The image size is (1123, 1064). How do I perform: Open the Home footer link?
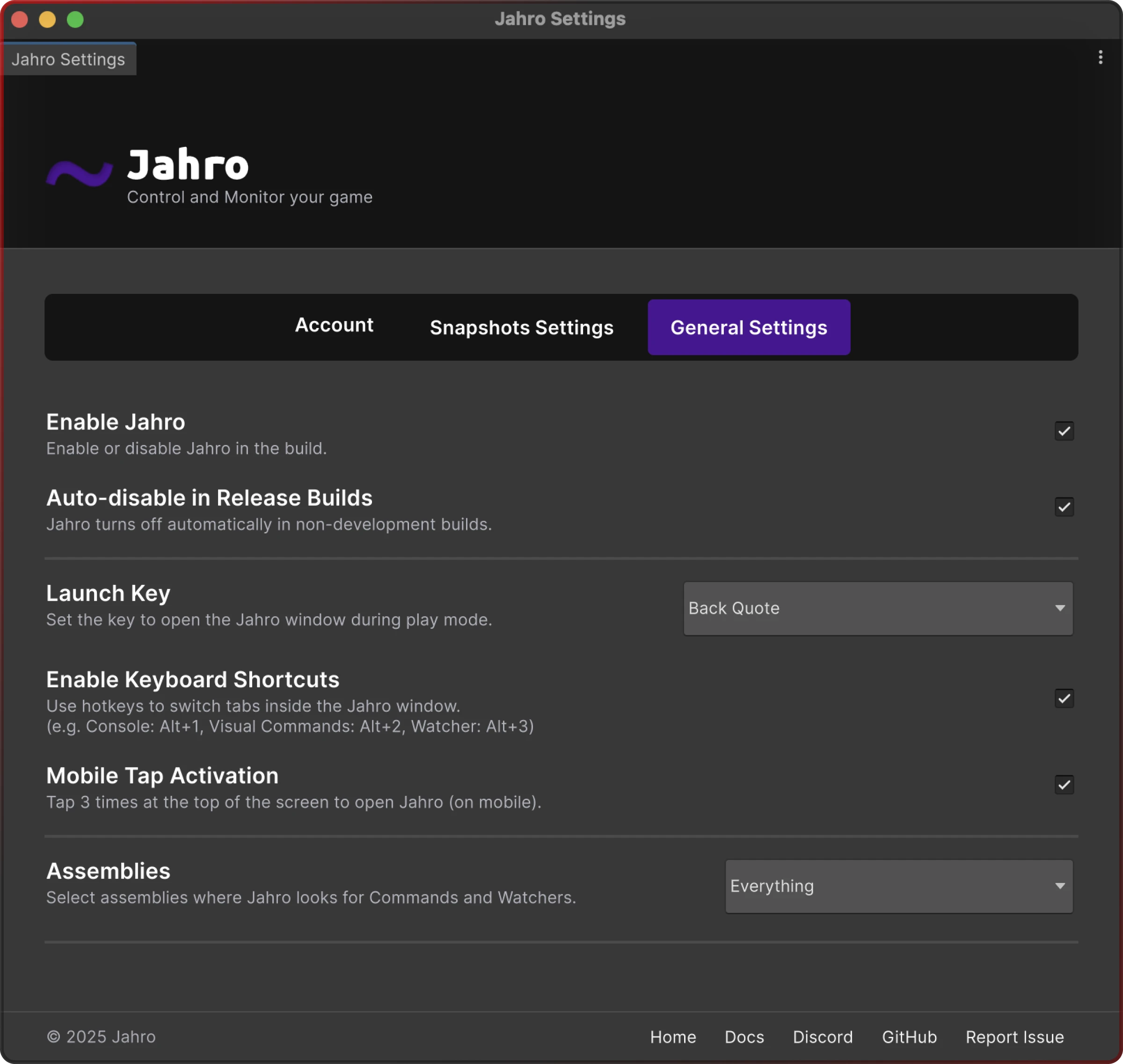[x=673, y=1037]
